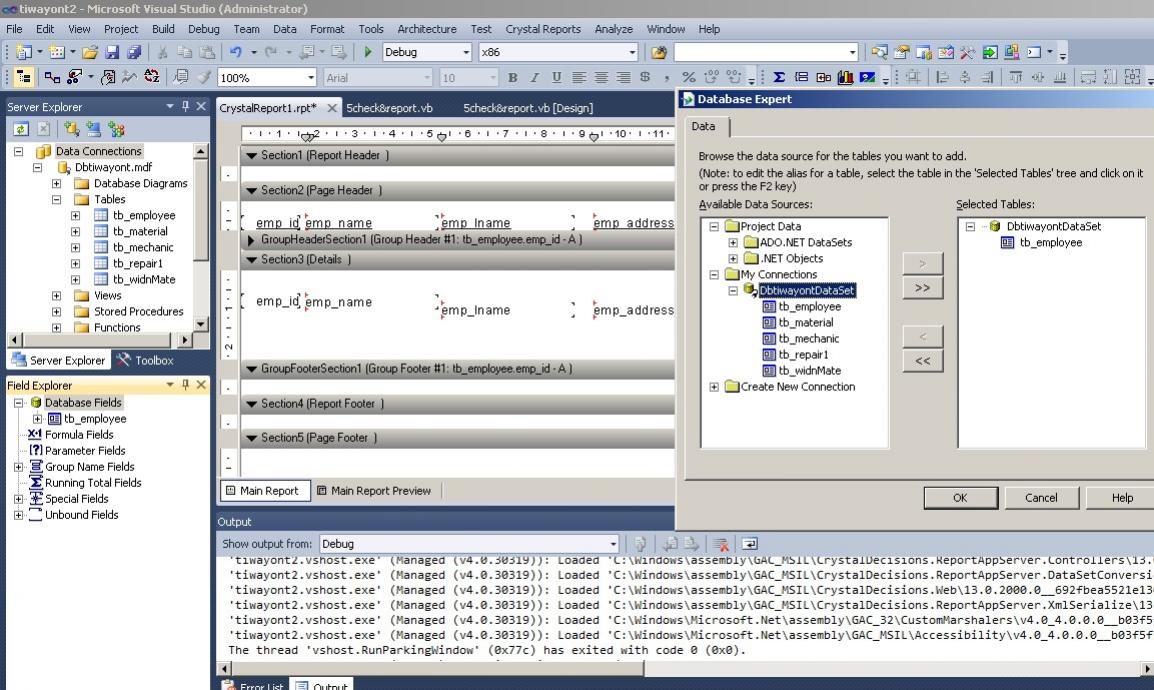Open the Crystal Reports menu
The width and height of the screenshot is (1154, 690).
click(542, 29)
